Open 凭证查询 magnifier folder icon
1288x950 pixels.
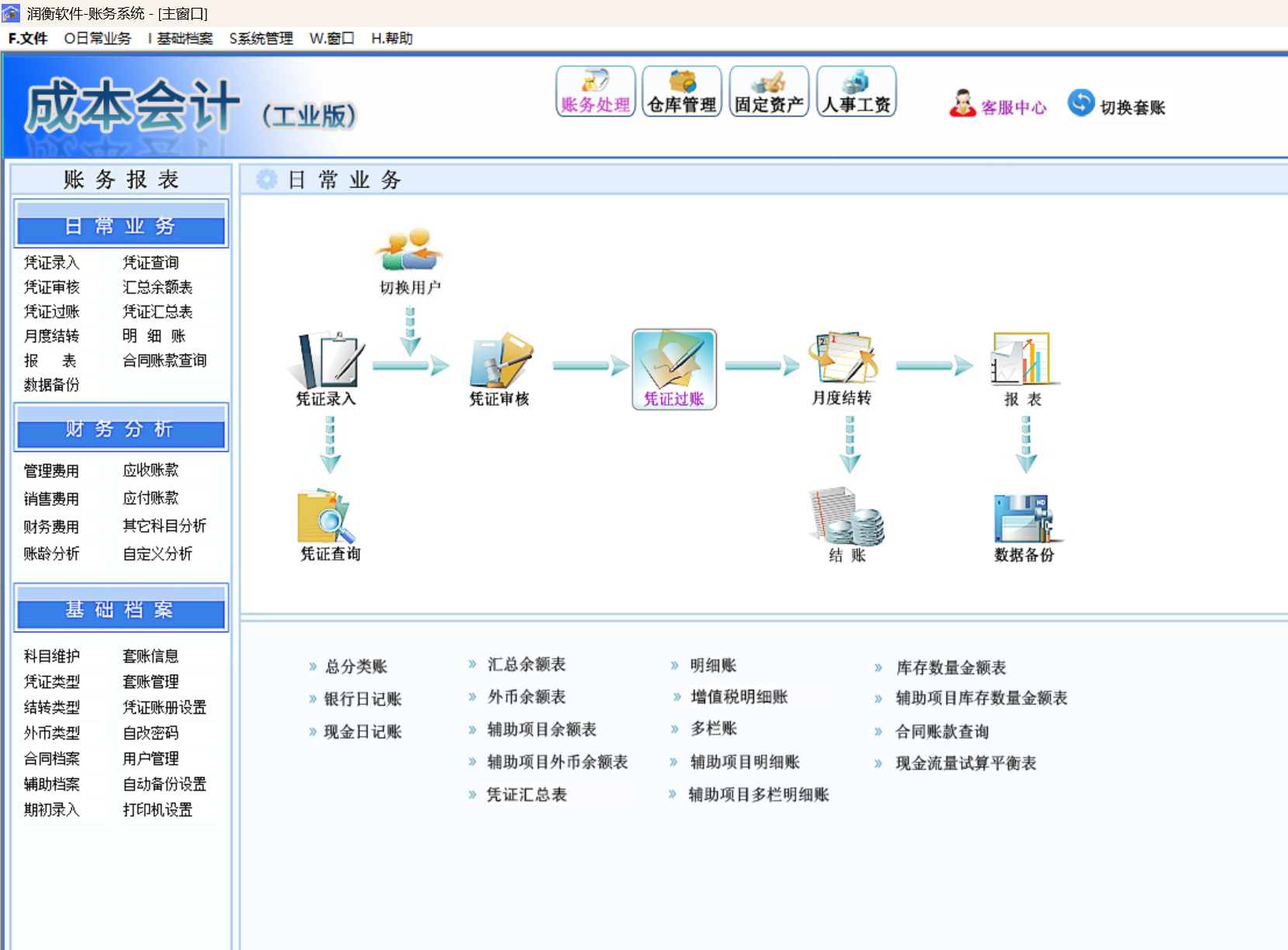click(327, 516)
